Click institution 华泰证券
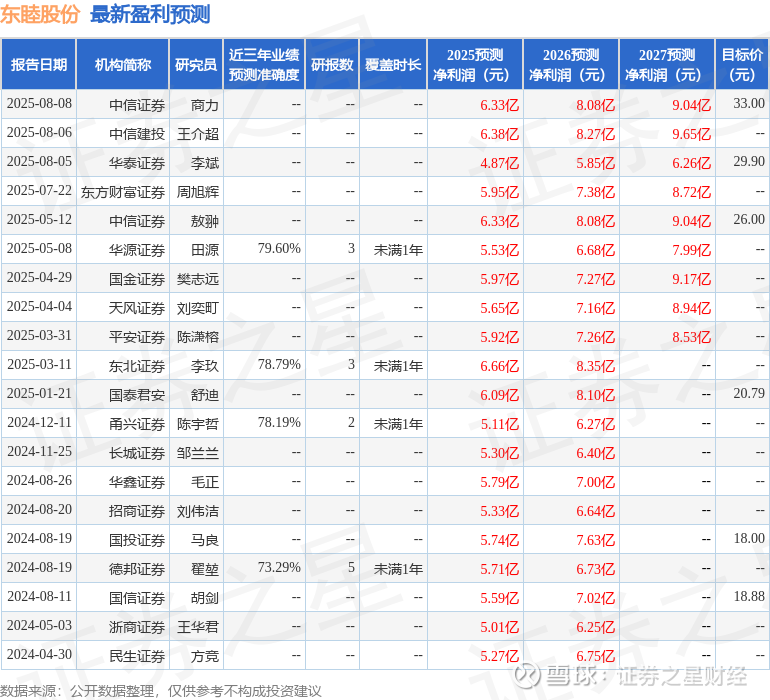 pos(137,163)
